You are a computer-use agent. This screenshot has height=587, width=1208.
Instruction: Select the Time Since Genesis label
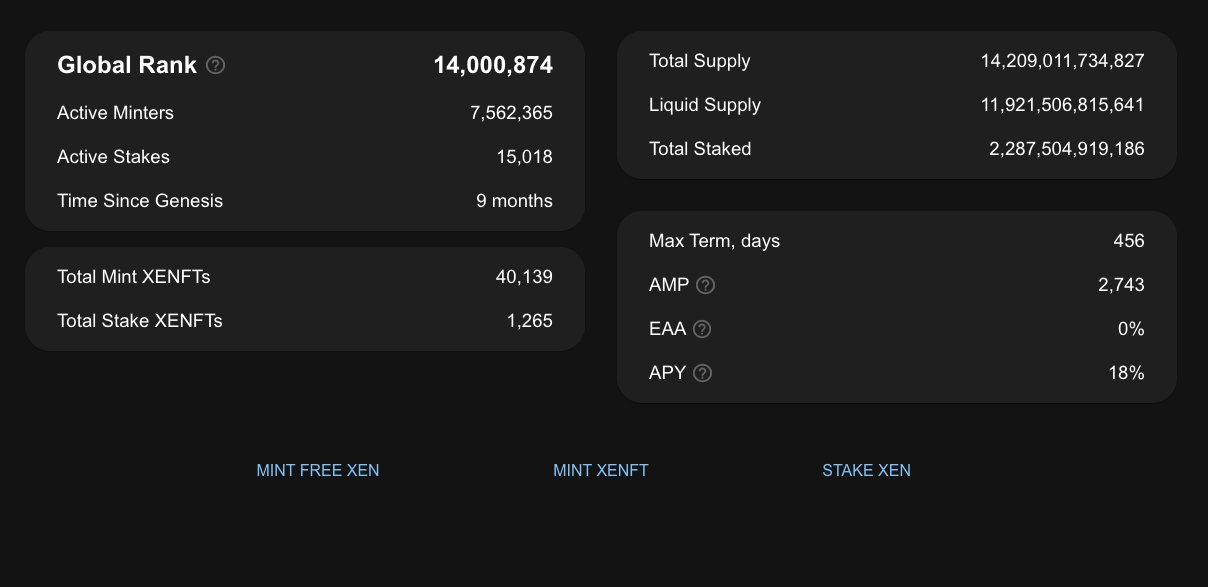tap(140, 201)
